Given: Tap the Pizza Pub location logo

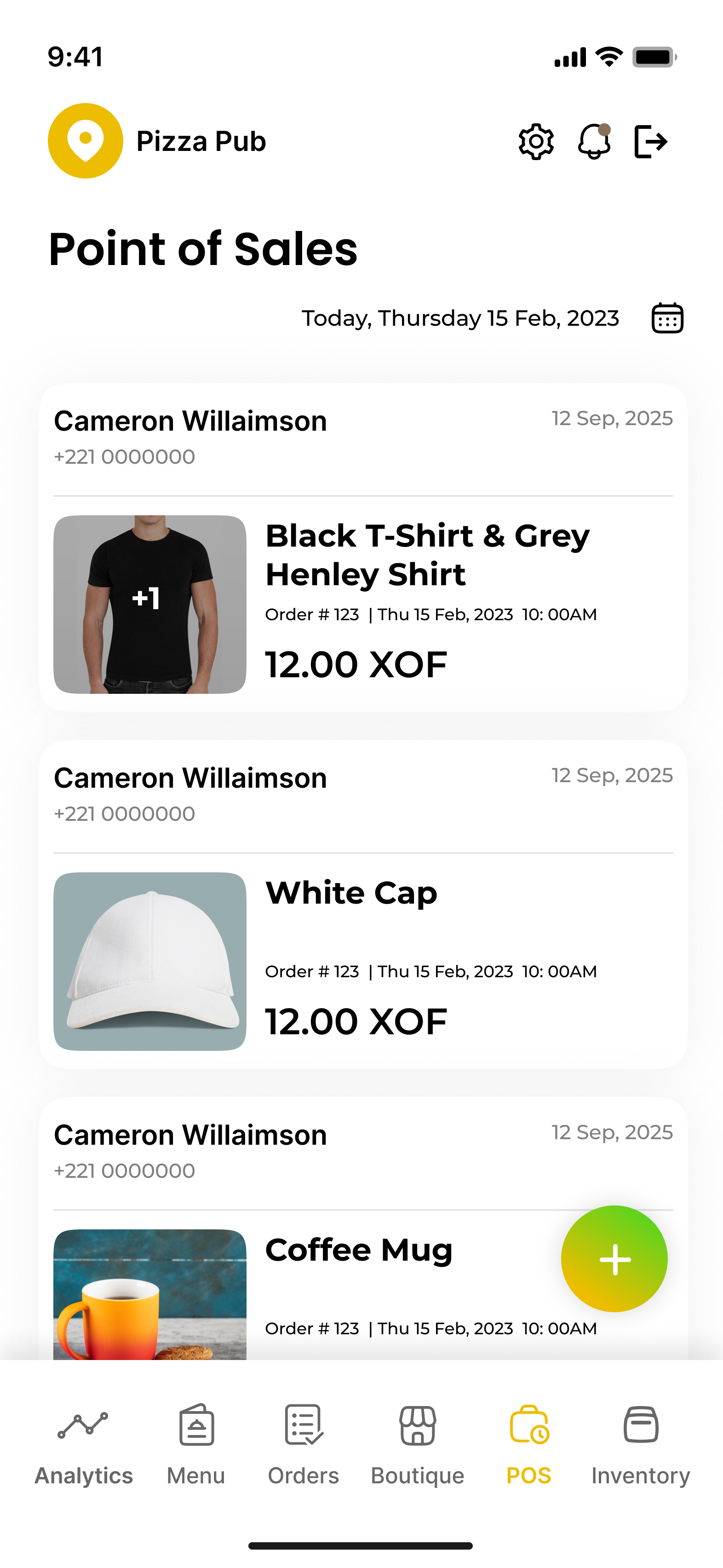Looking at the screenshot, I should coord(85,141).
